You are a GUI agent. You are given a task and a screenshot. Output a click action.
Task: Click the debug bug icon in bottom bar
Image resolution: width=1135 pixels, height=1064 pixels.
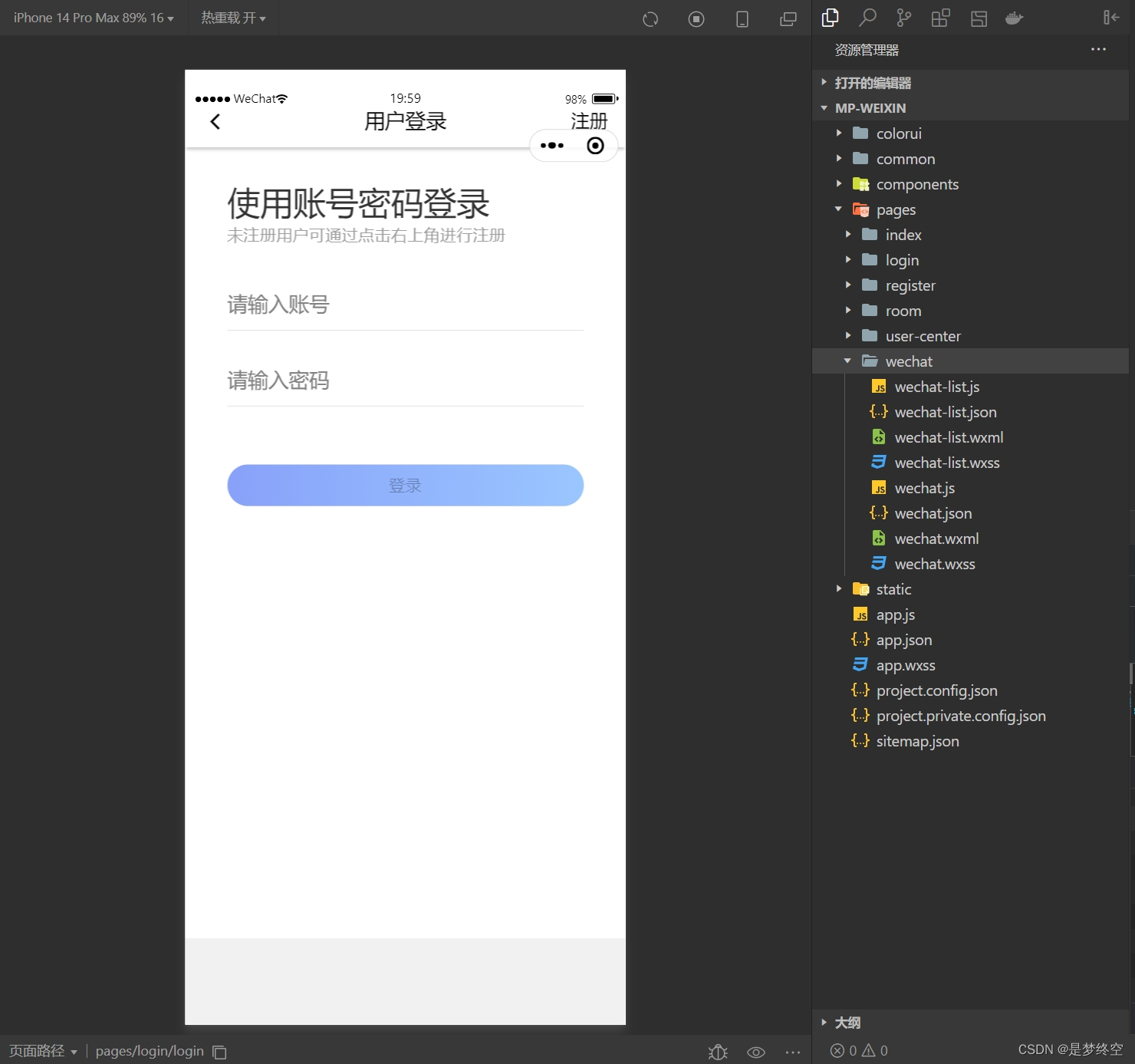(718, 1052)
